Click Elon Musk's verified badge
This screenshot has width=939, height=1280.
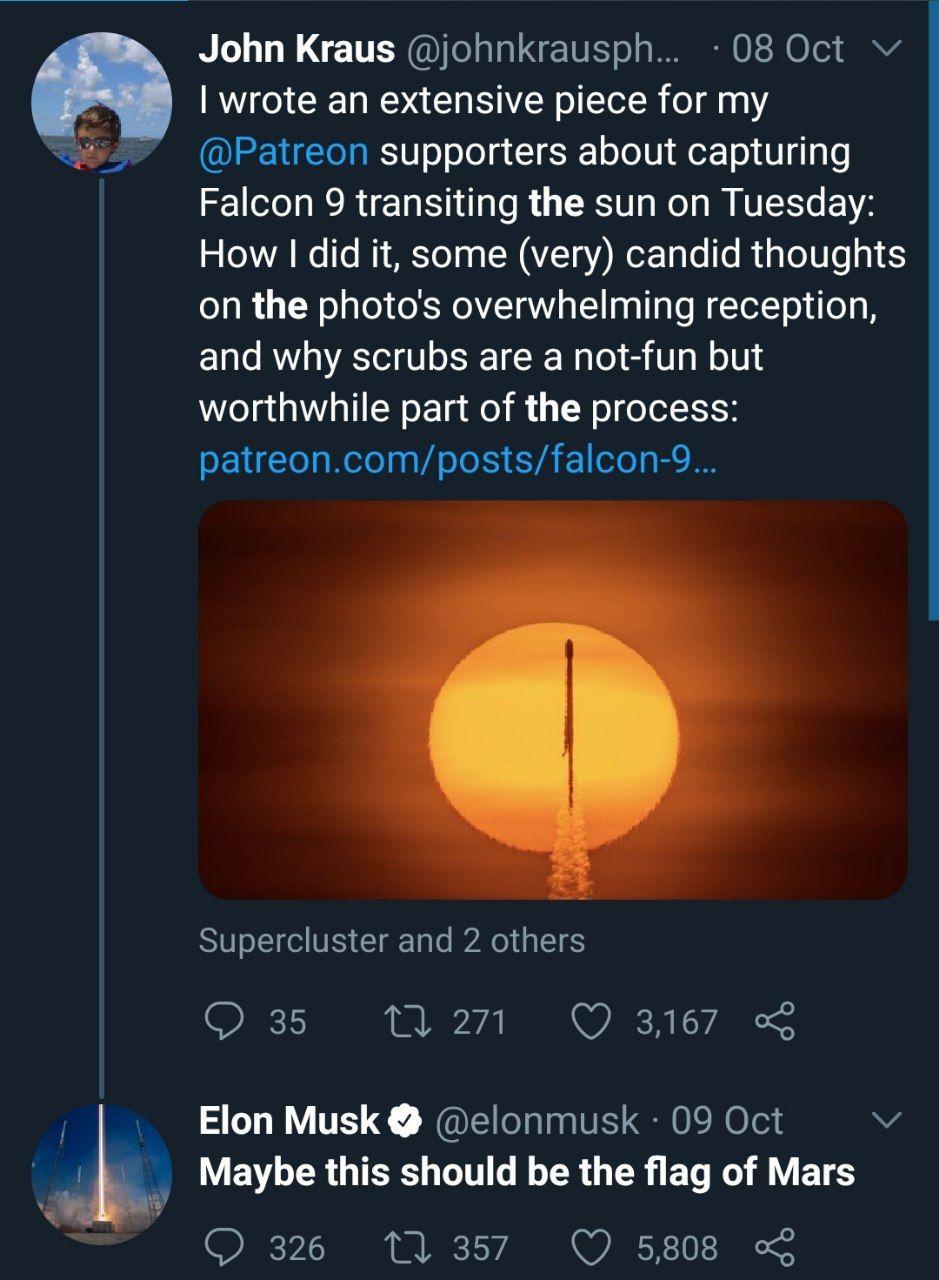pyautogui.click(x=404, y=1121)
